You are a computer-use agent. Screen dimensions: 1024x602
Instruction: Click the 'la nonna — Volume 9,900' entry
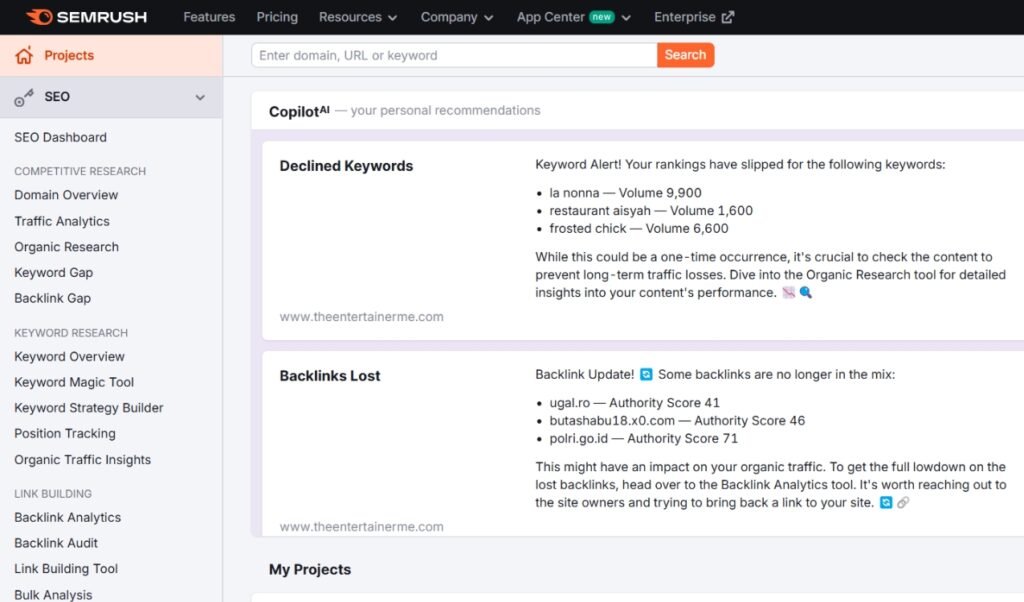click(x=625, y=193)
